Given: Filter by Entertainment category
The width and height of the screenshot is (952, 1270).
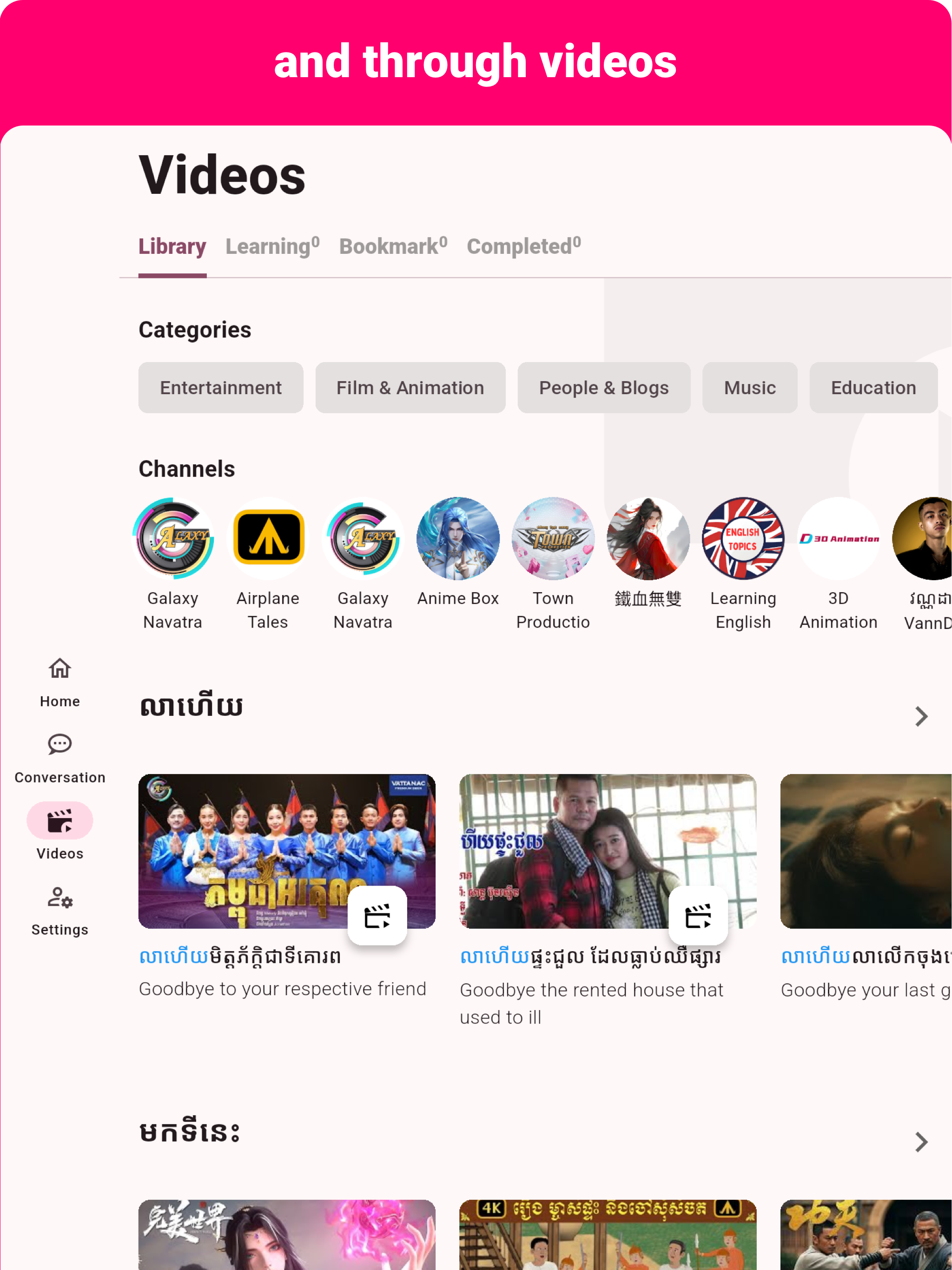Looking at the screenshot, I should click(x=221, y=388).
